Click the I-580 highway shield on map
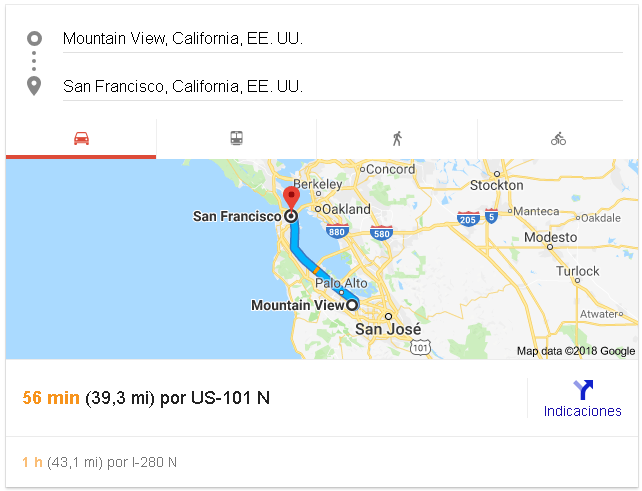 [380, 233]
